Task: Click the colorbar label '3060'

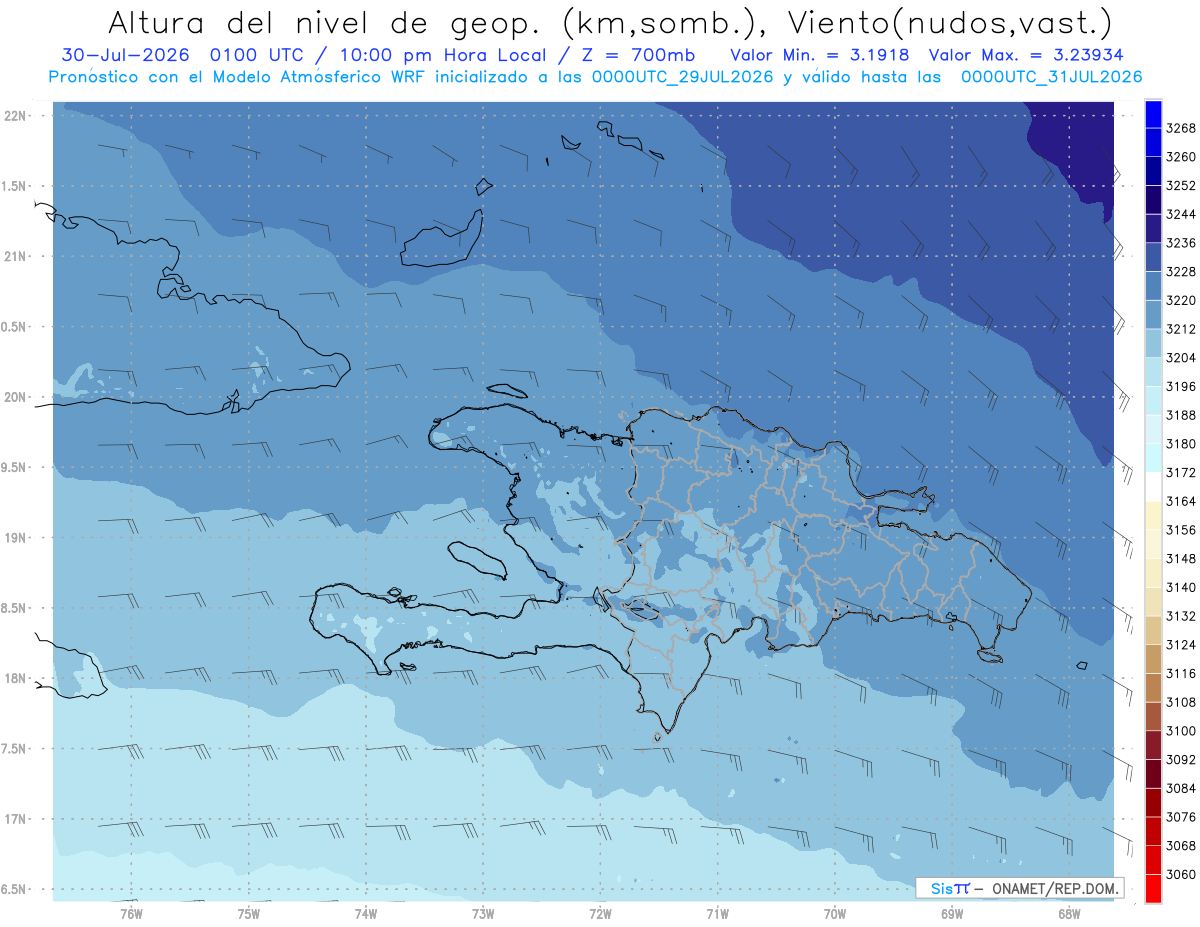Action: (x=1181, y=873)
